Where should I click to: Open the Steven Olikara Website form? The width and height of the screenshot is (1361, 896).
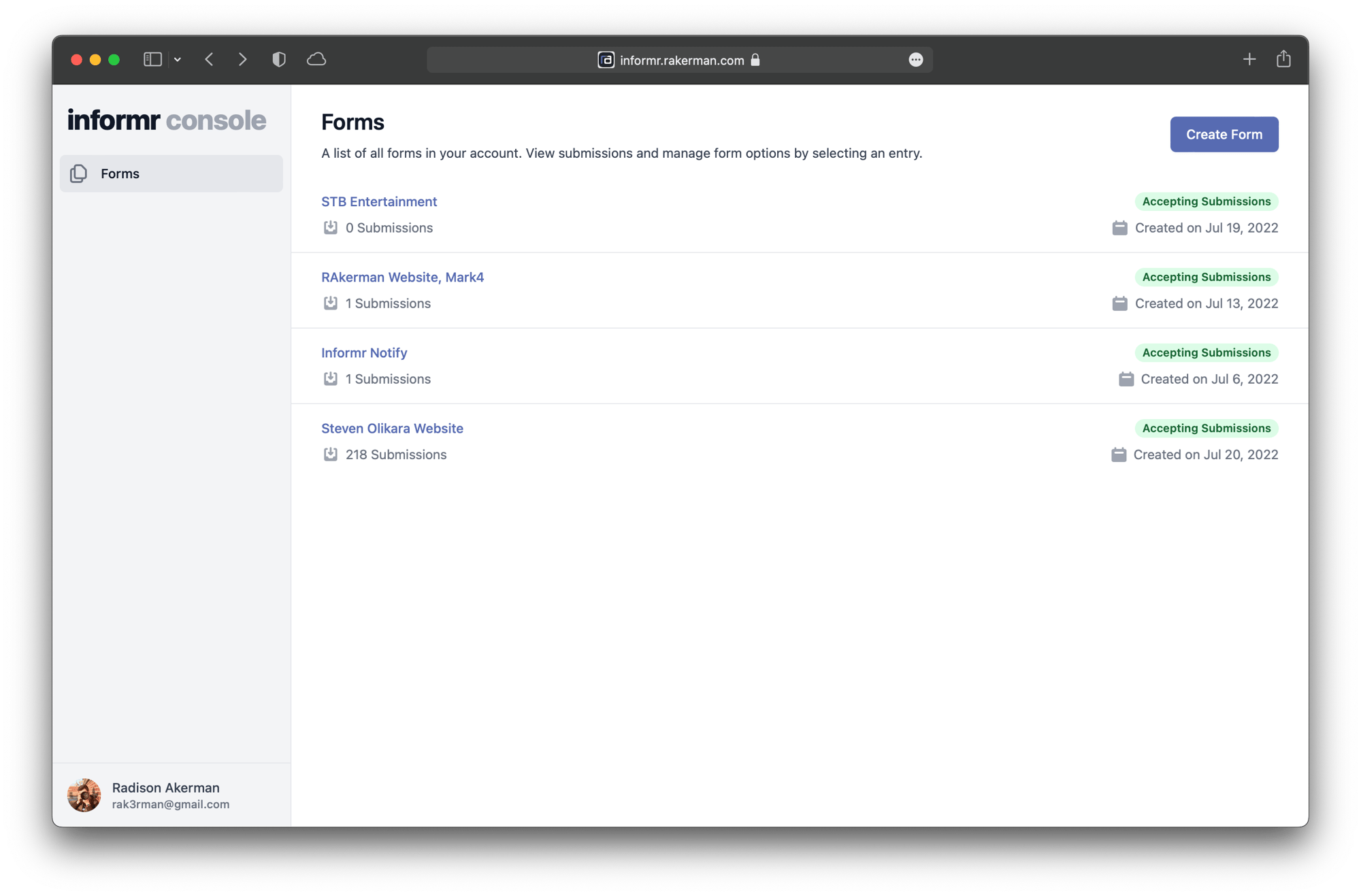pyautogui.click(x=392, y=428)
